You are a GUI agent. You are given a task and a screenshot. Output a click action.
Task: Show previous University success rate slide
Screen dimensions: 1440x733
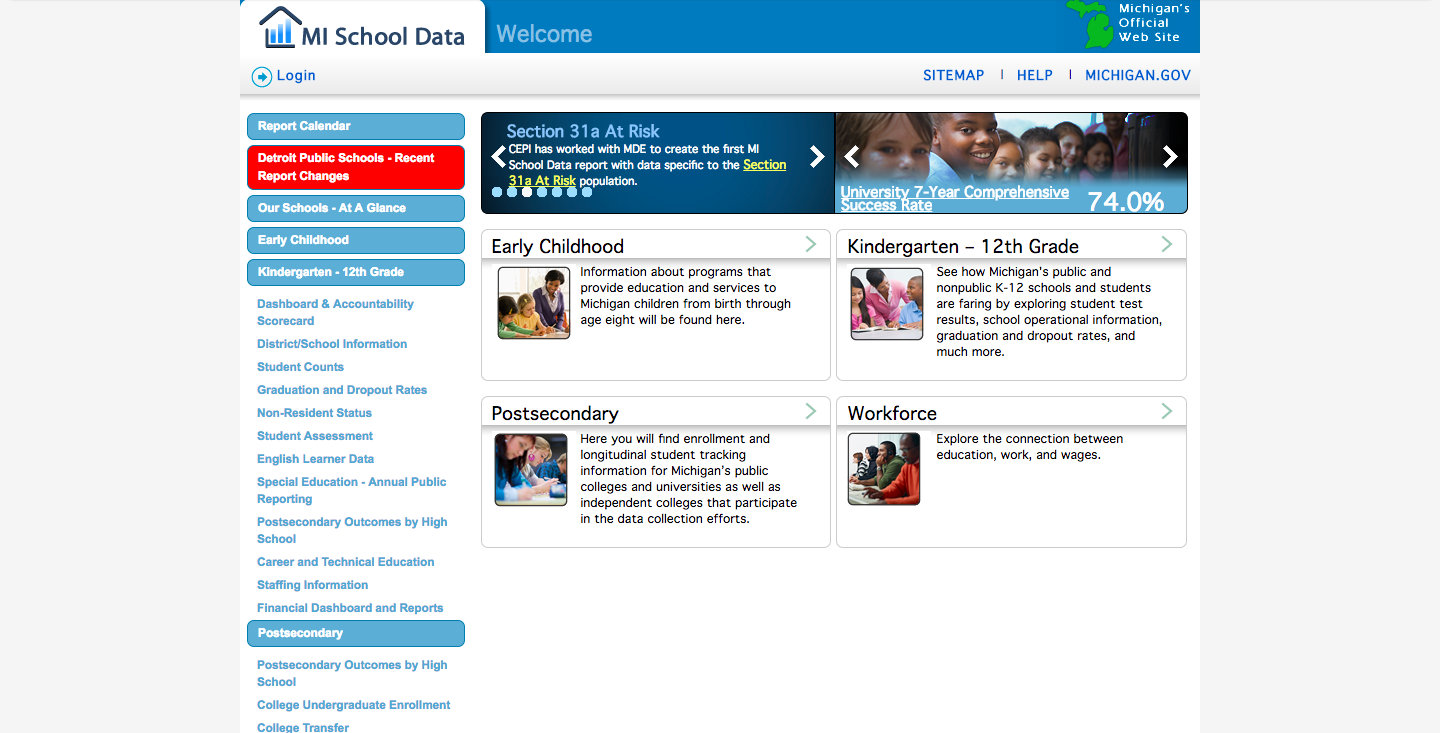852,157
